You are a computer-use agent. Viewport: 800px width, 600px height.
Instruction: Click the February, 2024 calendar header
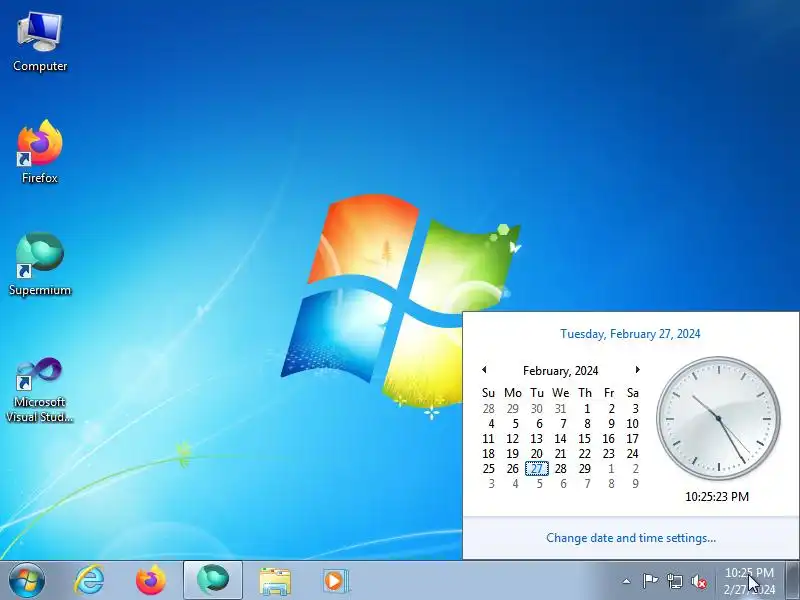click(560, 370)
